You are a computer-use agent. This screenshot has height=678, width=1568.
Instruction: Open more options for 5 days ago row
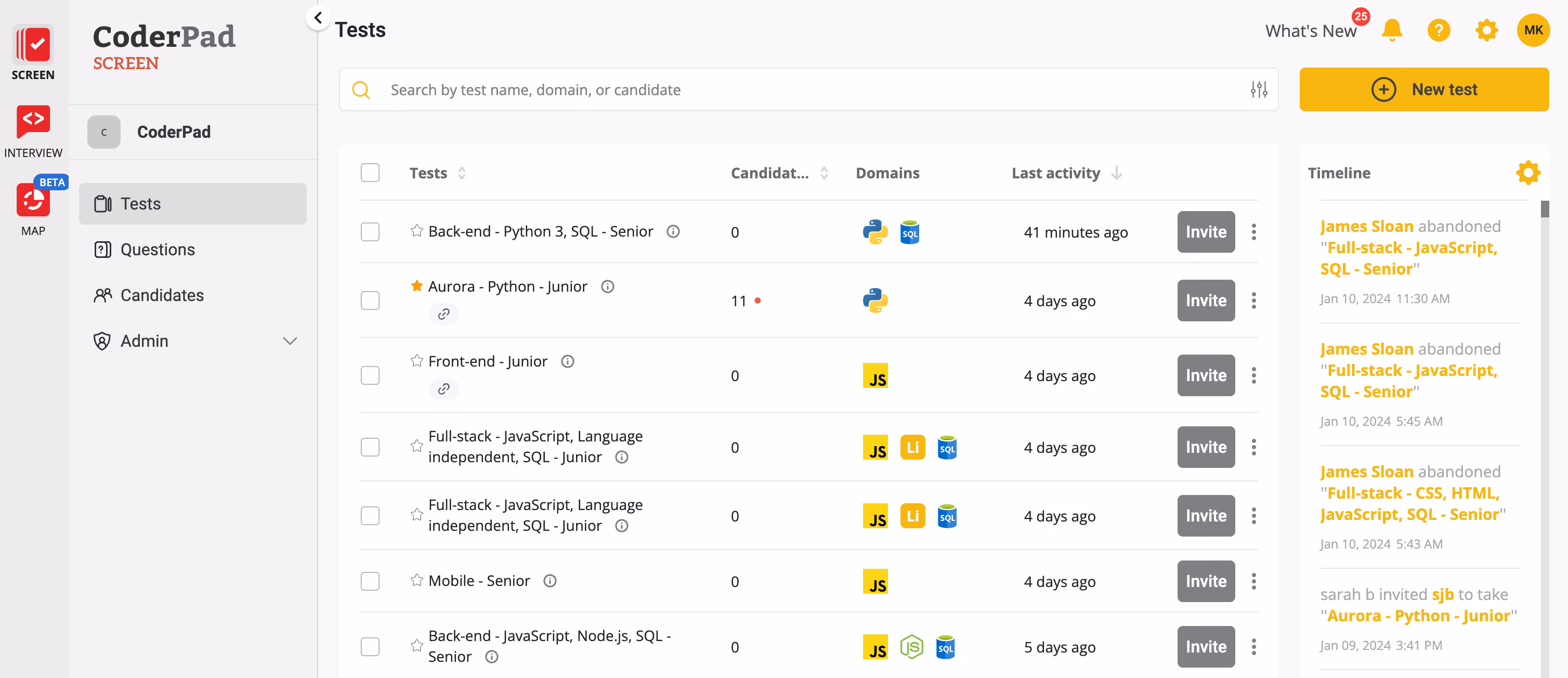coord(1253,646)
